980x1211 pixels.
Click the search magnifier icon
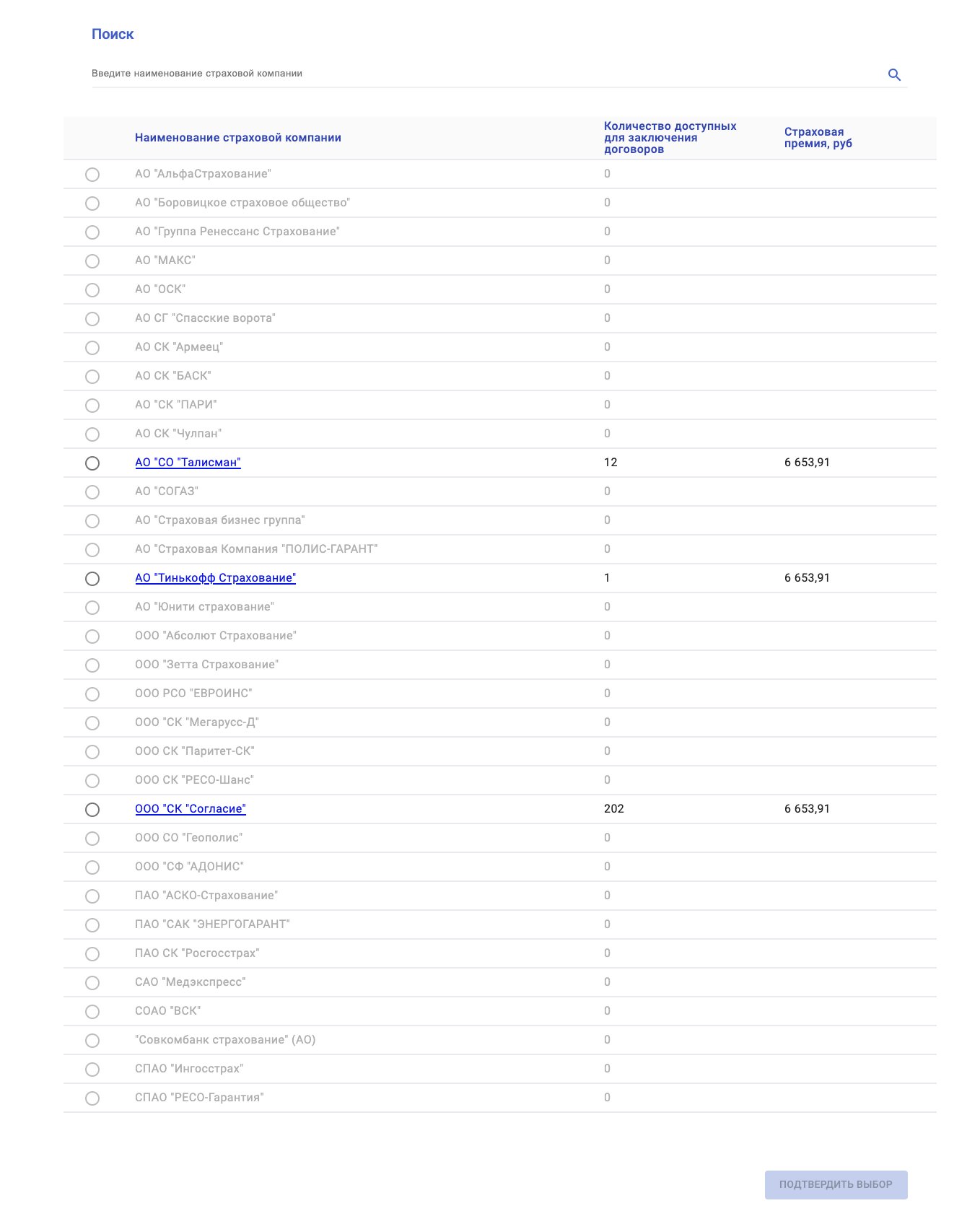click(894, 74)
